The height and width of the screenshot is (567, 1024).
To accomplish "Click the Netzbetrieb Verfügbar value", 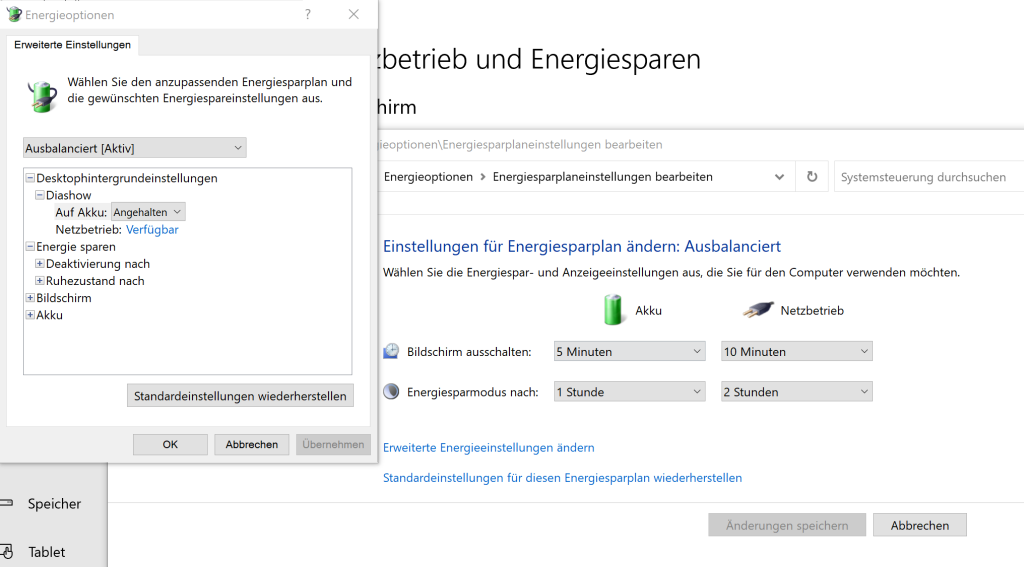I will click(x=152, y=229).
